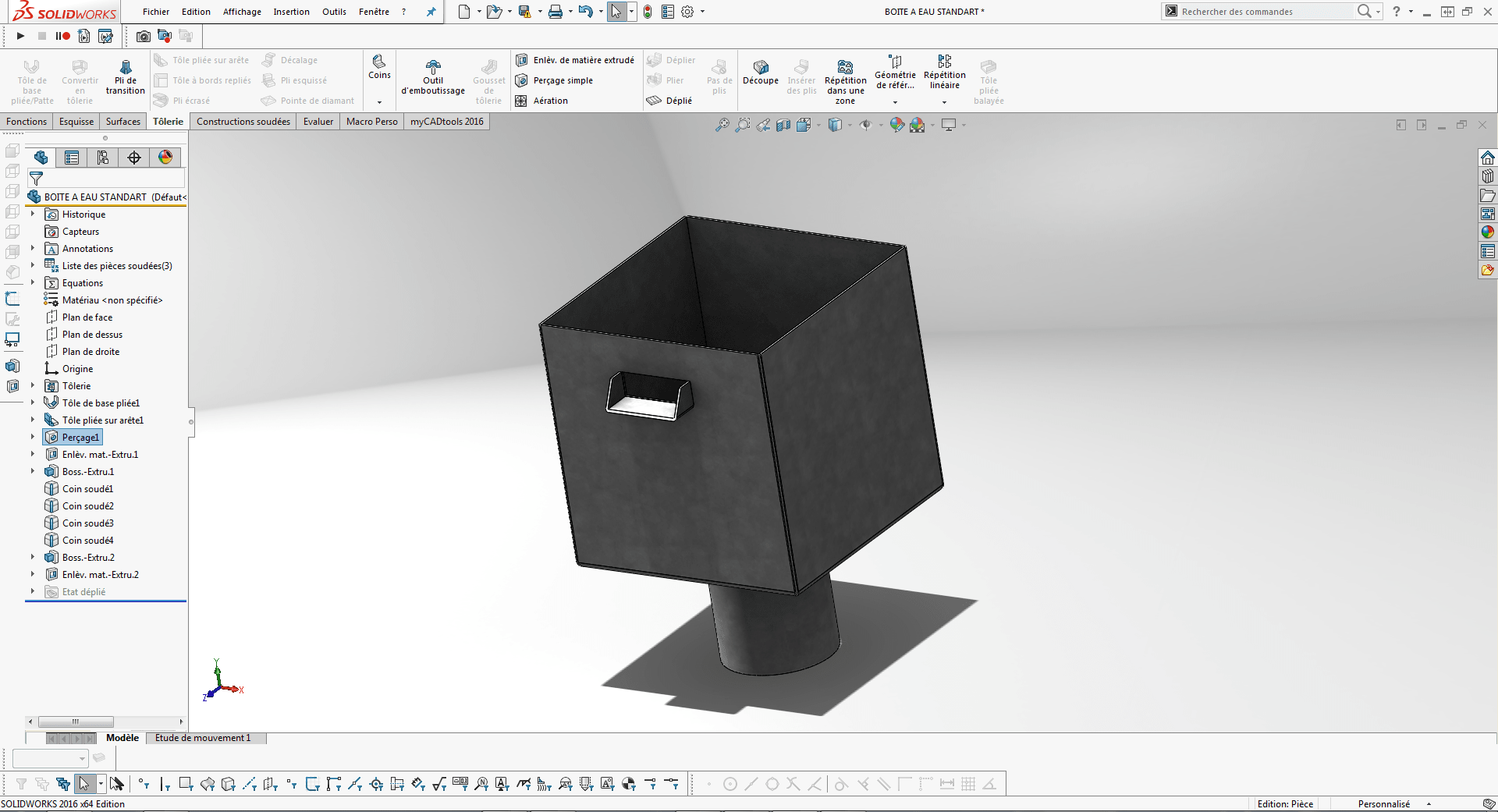
Task: Select the Découpe tool
Action: (761, 72)
